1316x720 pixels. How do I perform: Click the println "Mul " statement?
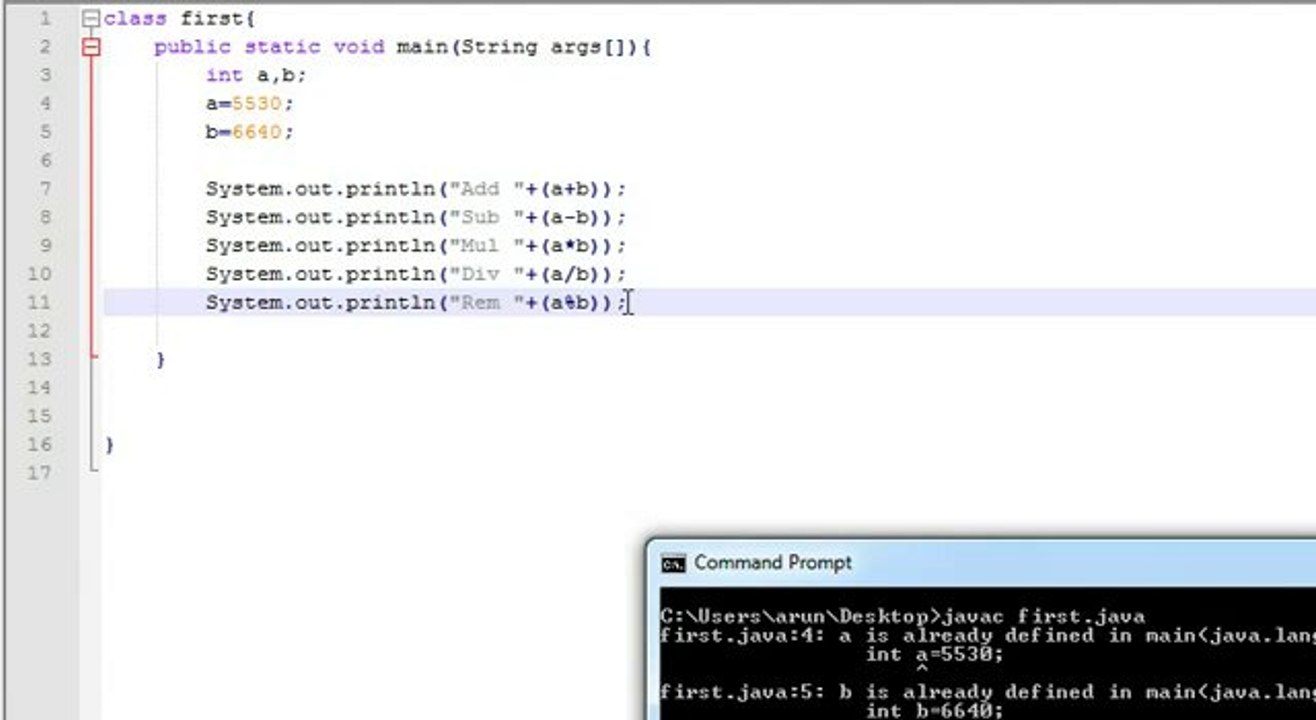tap(416, 245)
